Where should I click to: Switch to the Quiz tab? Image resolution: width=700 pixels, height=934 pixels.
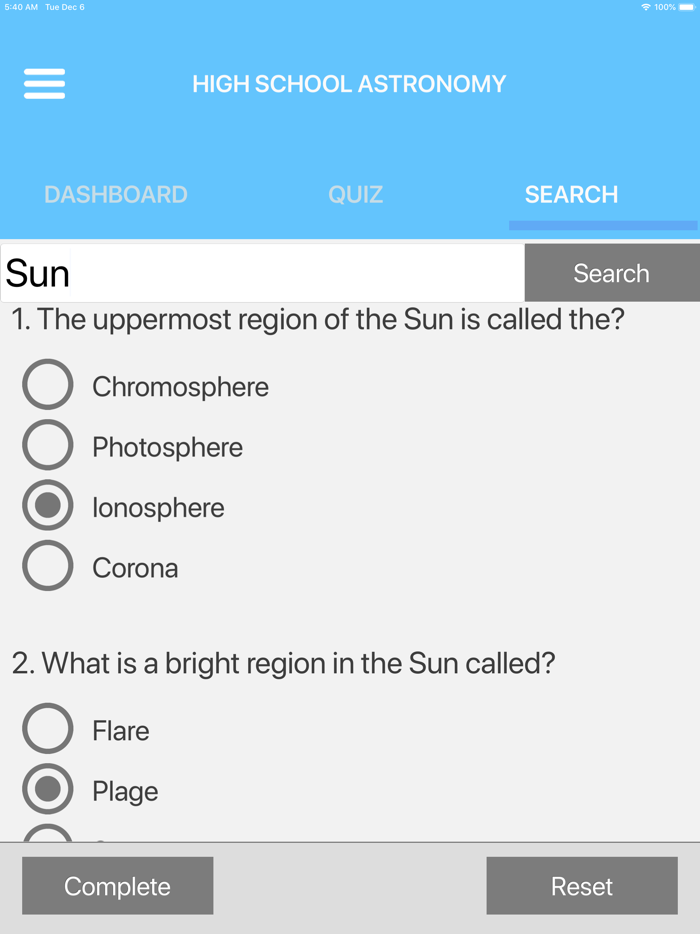coord(355,194)
